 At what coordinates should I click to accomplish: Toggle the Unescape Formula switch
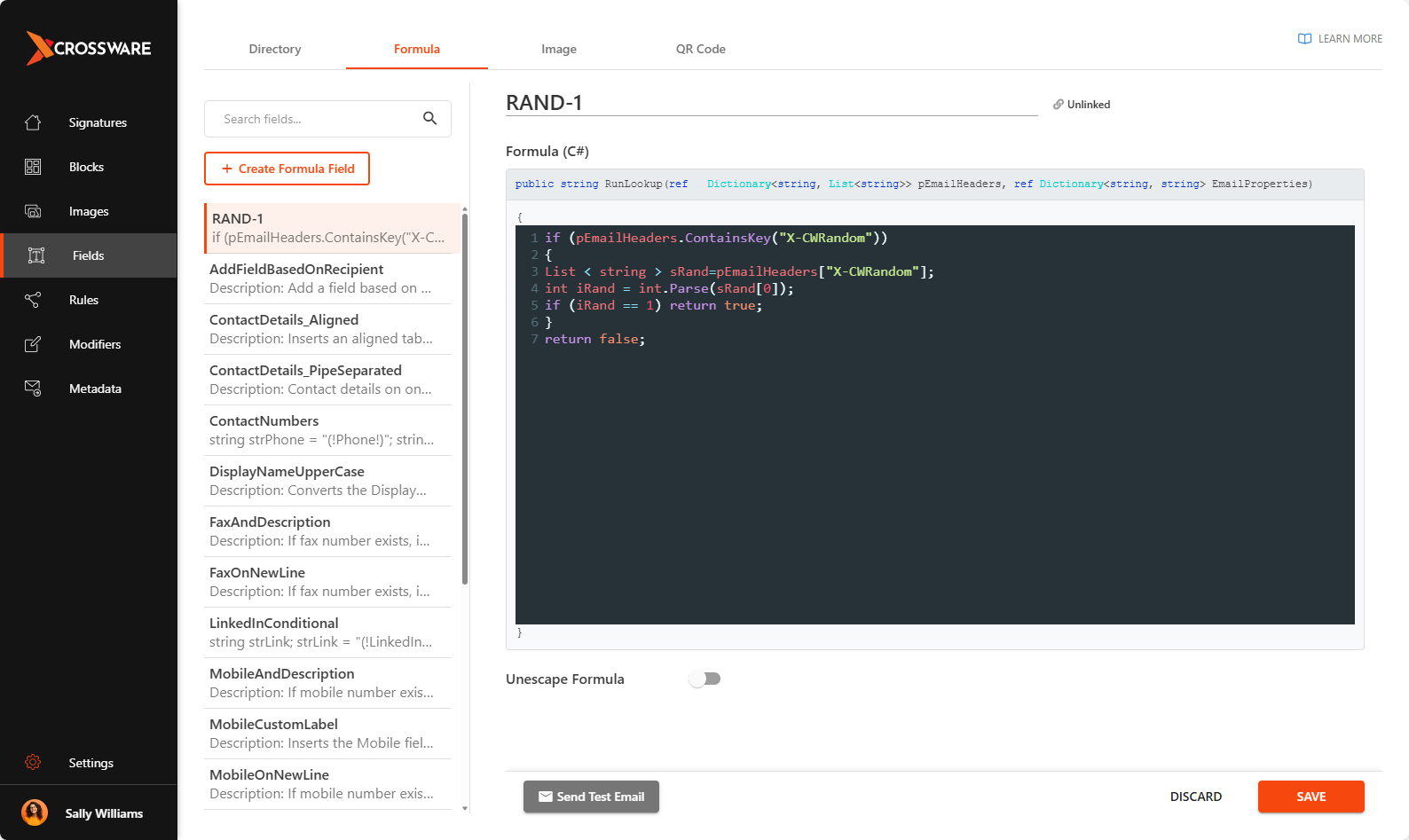[x=704, y=679]
